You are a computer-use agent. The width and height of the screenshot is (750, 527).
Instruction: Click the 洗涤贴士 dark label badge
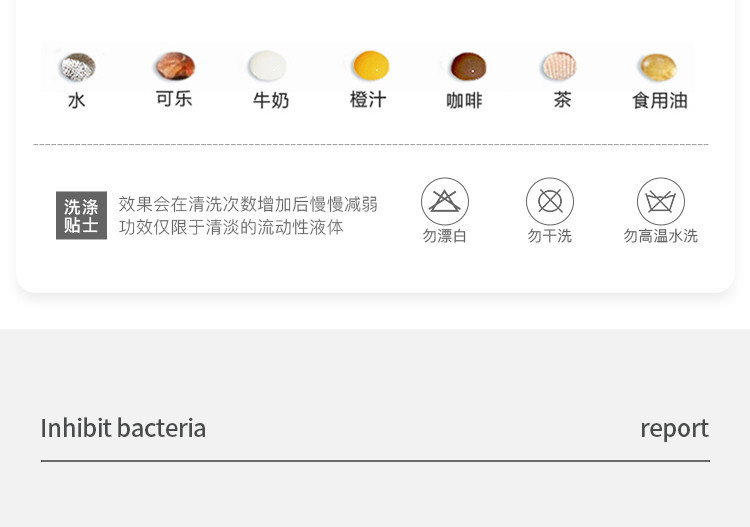pyautogui.click(x=81, y=216)
